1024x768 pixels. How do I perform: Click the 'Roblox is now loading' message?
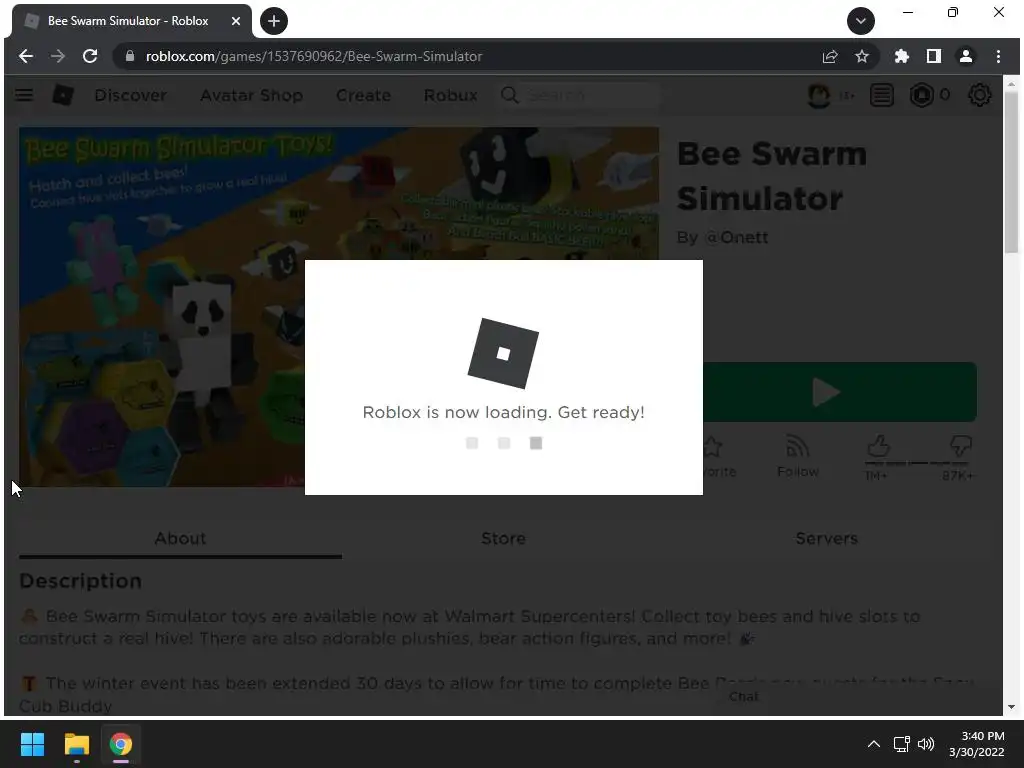504,412
